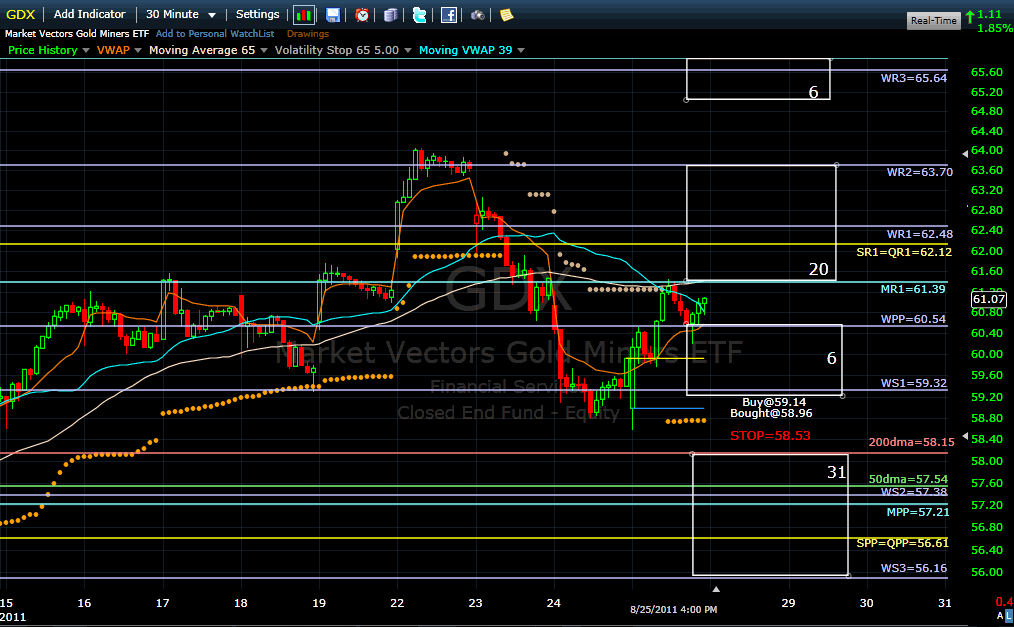Viewport: 1014px width, 627px height.
Task: Open the 30 Minute timeframe dropdown
Action: coord(180,14)
